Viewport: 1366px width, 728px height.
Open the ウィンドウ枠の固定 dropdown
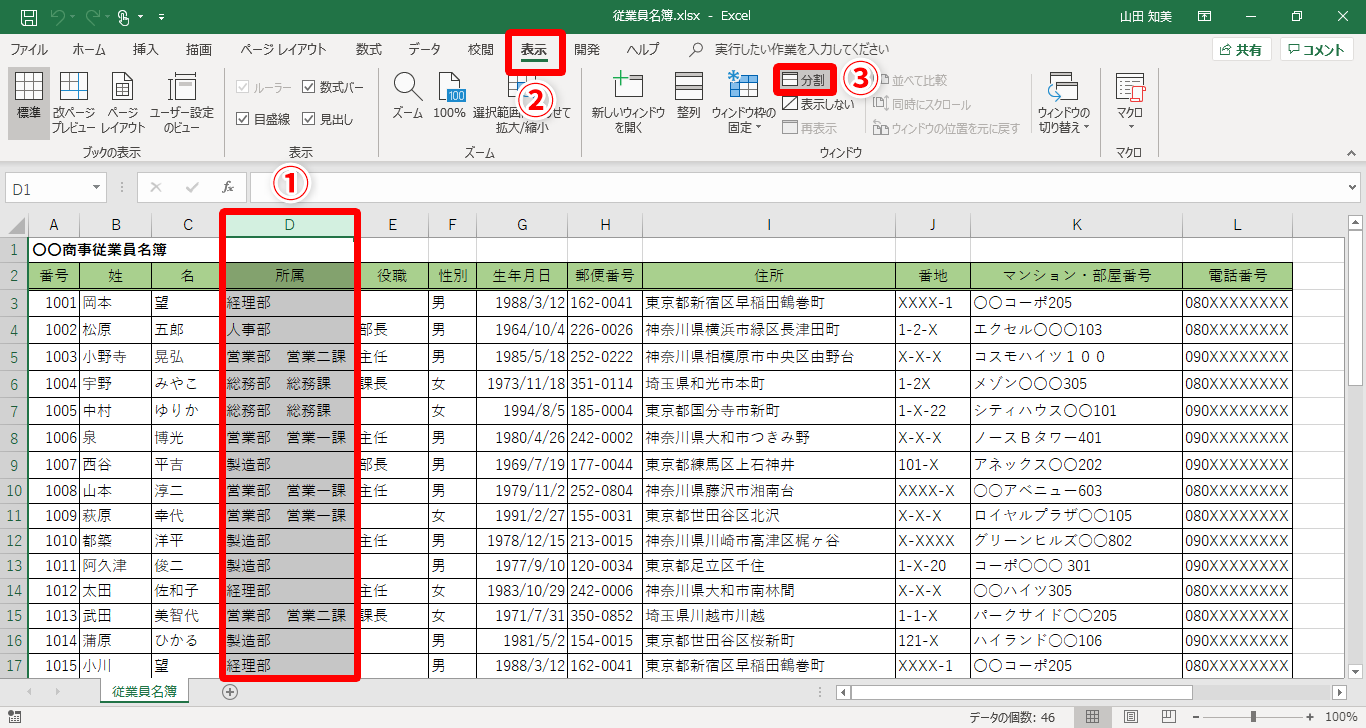[x=743, y=102]
